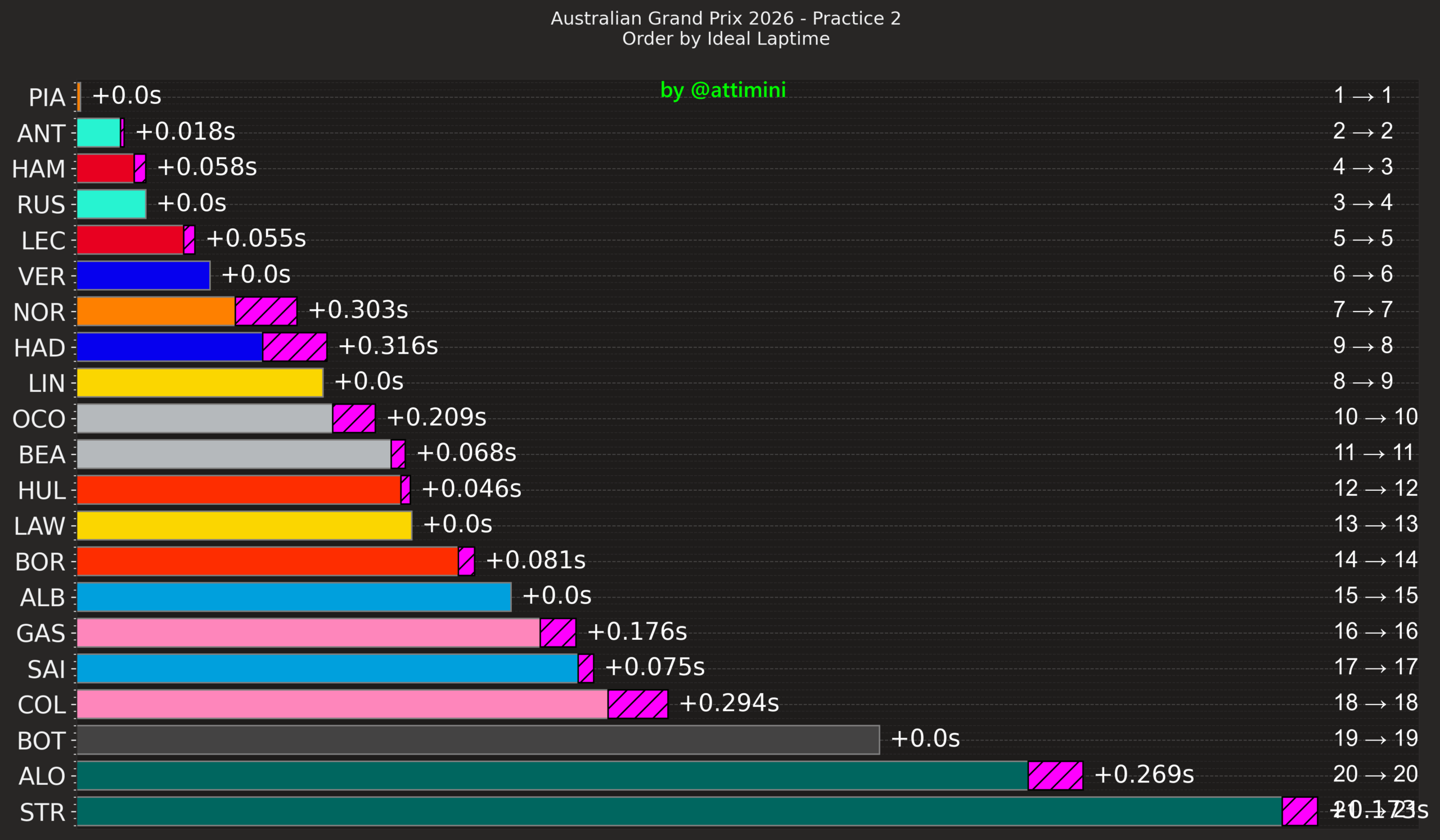Click Norris's magenta hatched segment
Screen dimensions: 1440x840
click(x=265, y=311)
